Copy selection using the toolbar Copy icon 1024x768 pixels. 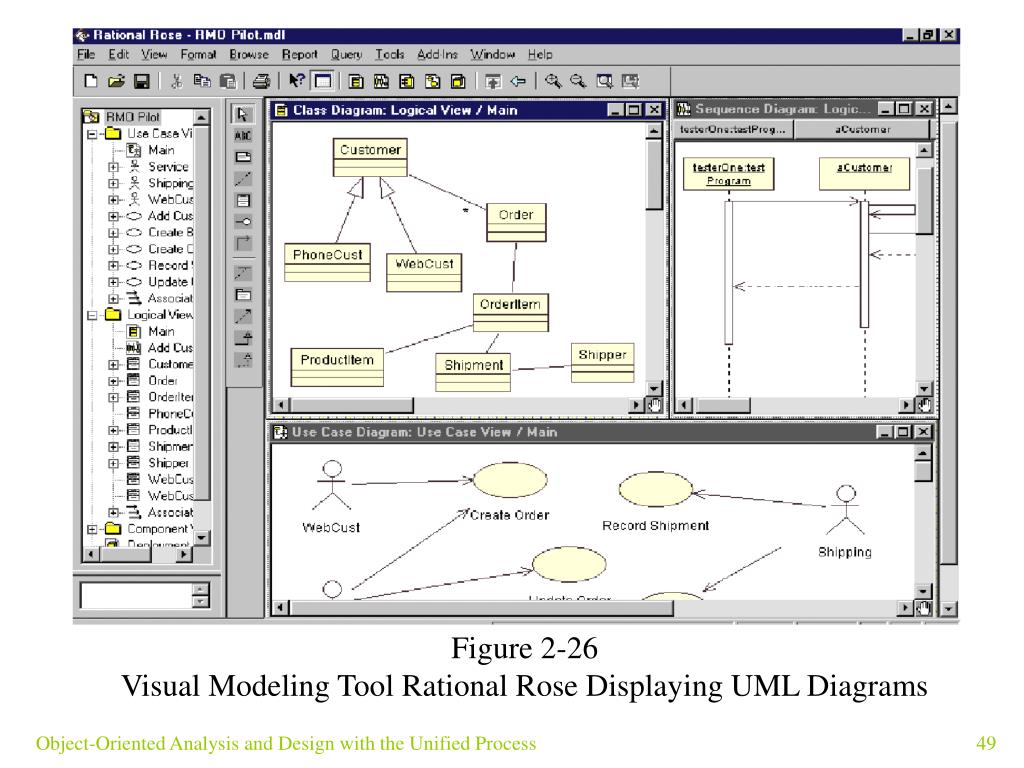(x=202, y=81)
